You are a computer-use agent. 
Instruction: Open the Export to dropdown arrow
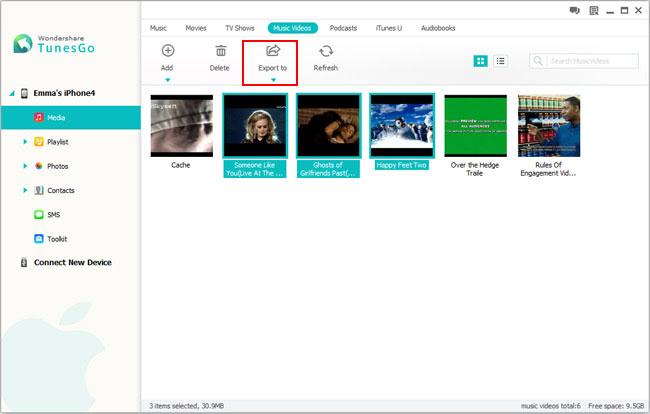click(x=273, y=80)
